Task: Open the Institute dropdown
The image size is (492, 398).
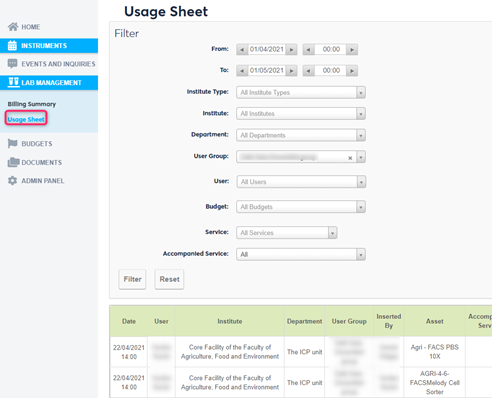Action: coord(361,114)
